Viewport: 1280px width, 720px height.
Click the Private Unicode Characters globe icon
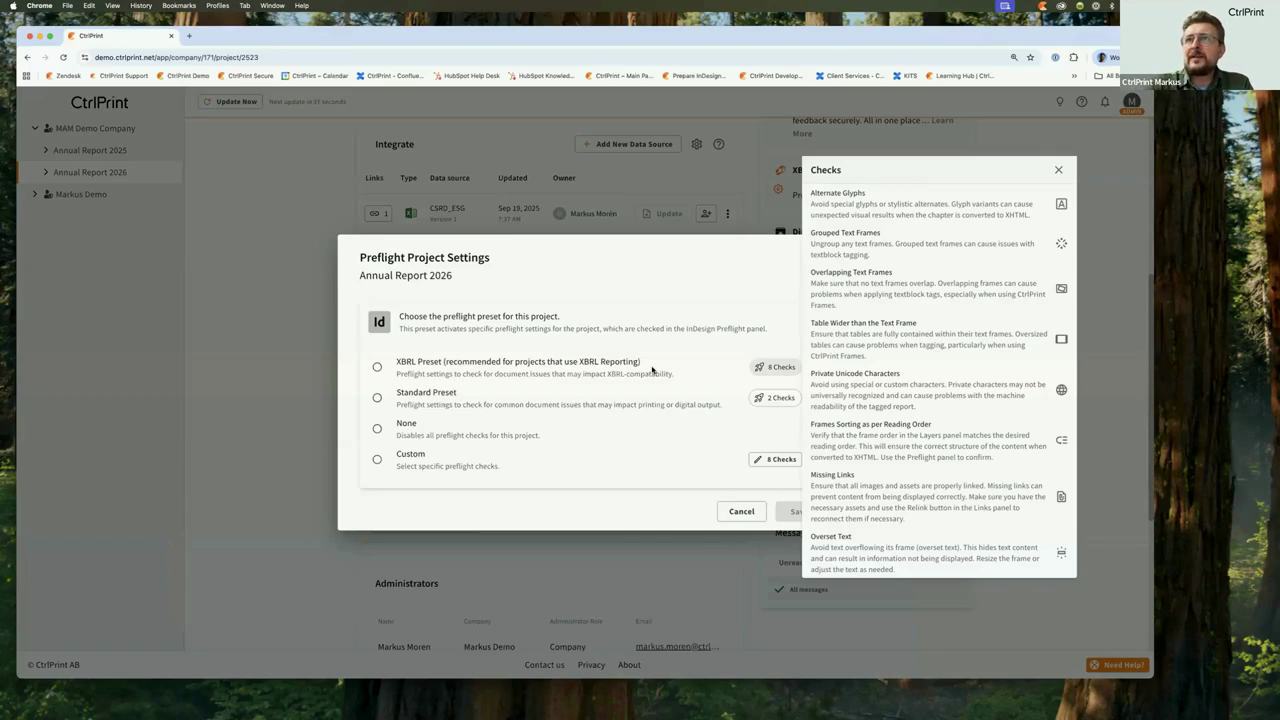pyautogui.click(x=1061, y=389)
